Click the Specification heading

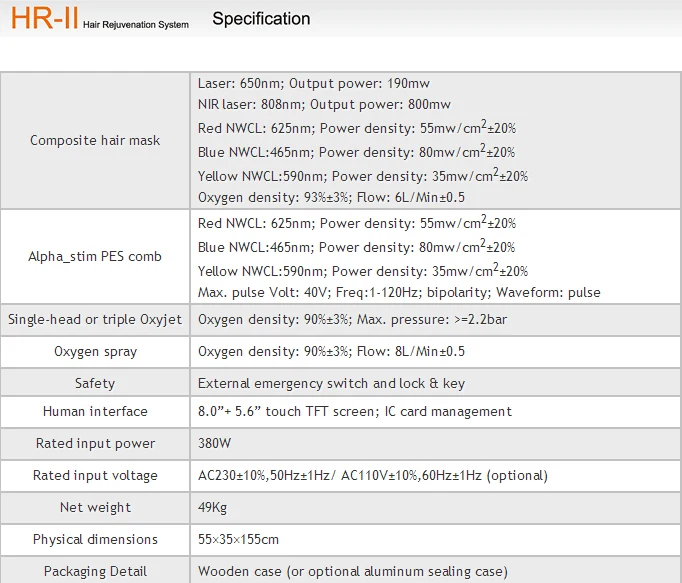pos(261,19)
